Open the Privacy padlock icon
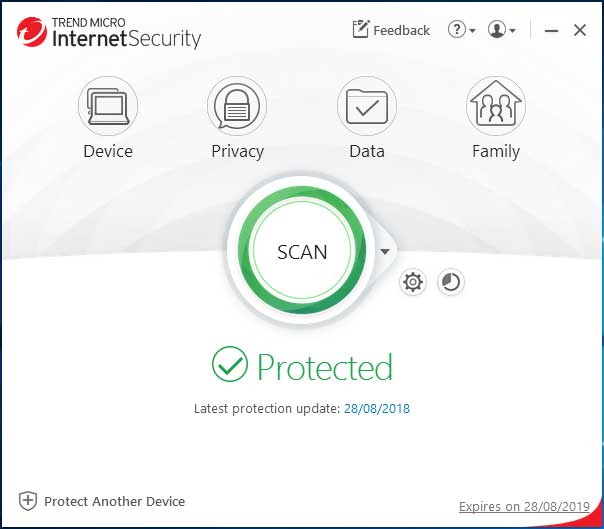 coord(237,106)
